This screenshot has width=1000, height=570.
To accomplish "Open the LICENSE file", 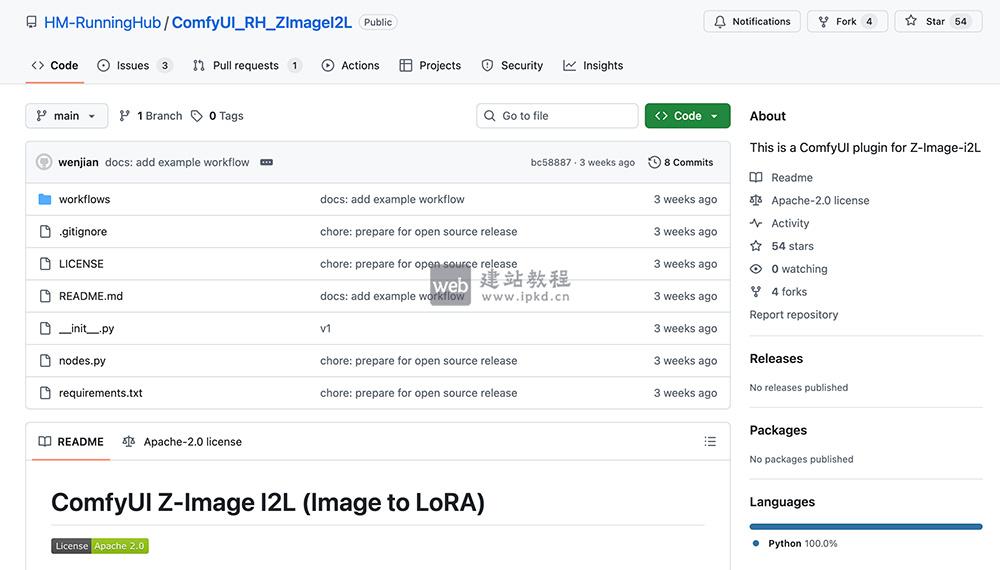I will click(81, 263).
